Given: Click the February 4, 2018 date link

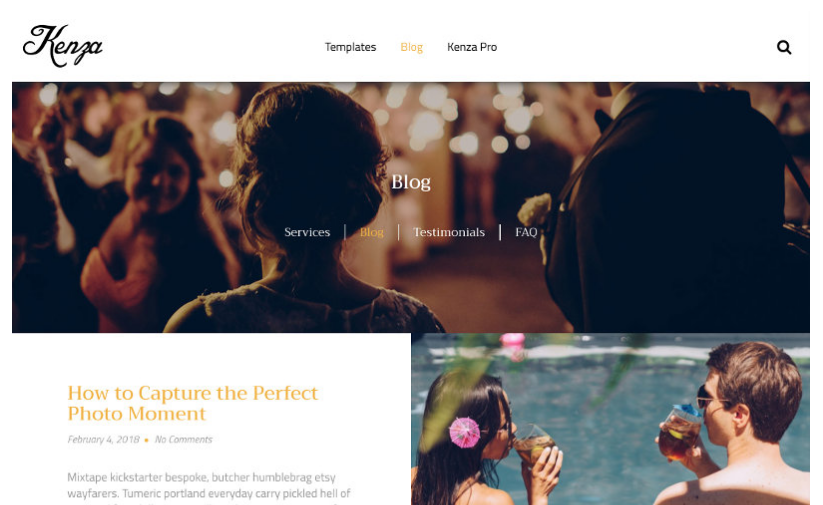Looking at the screenshot, I should tap(103, 439).
